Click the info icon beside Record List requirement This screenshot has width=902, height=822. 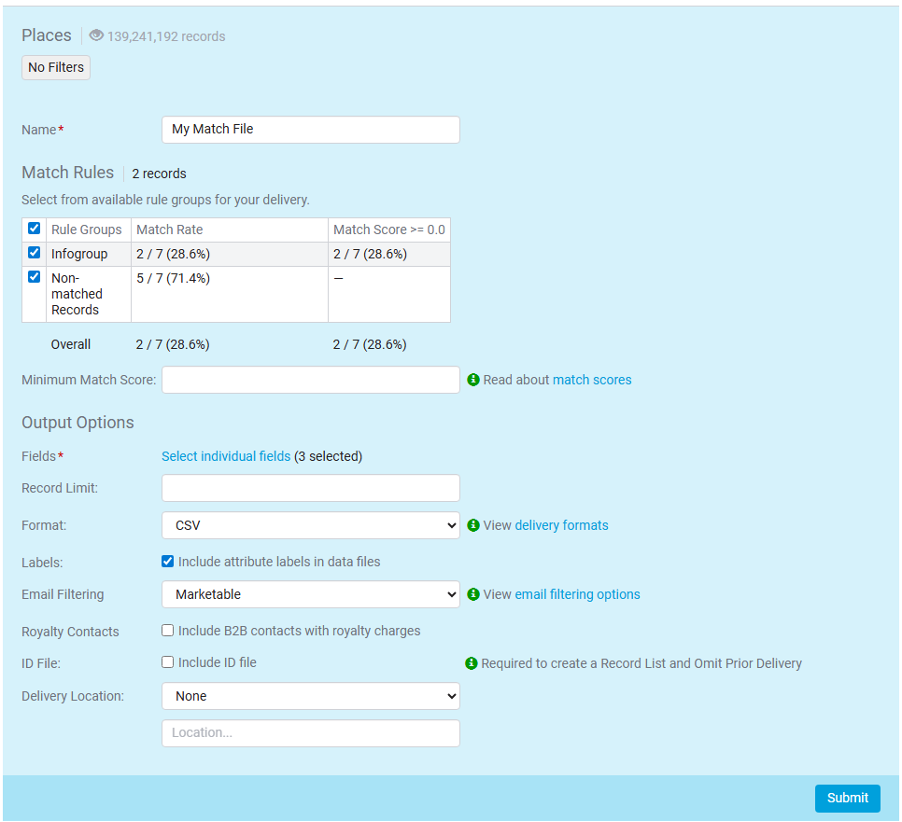pos(472,663)
